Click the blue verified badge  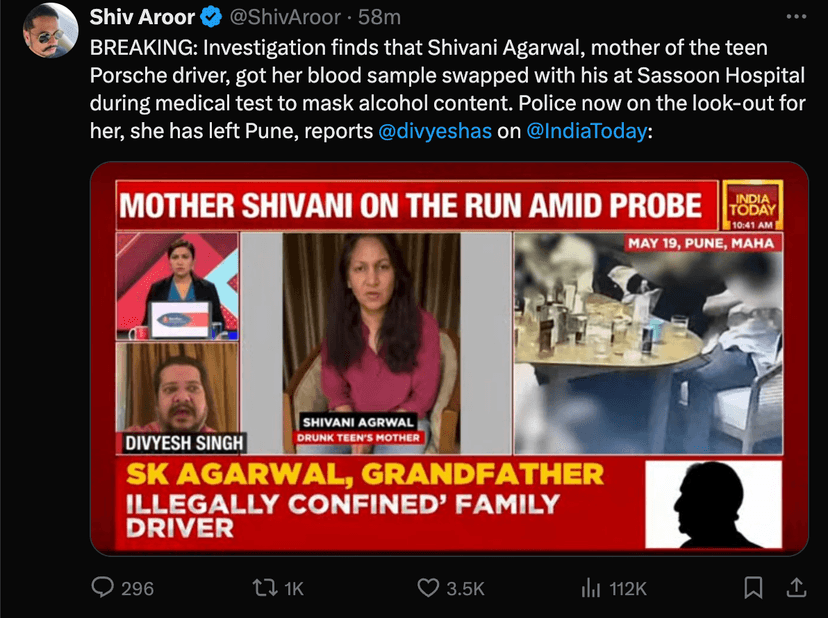tap(211, 17)
